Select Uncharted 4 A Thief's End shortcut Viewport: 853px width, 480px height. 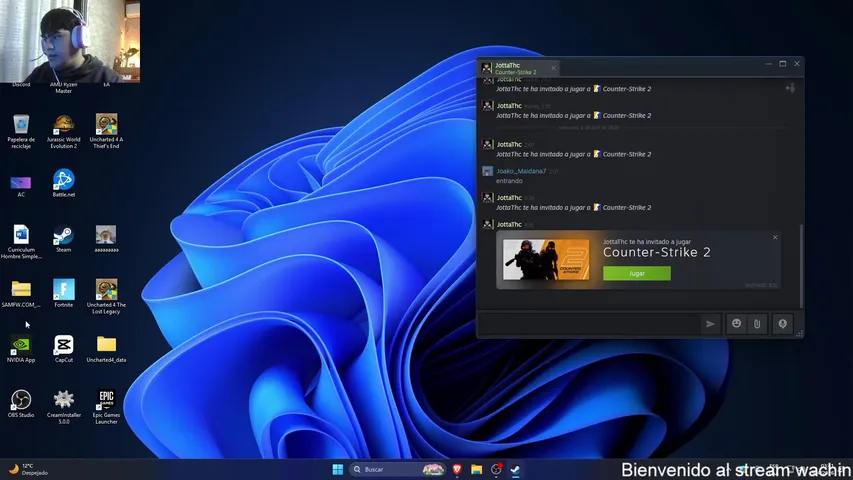[x=106, y=131]
